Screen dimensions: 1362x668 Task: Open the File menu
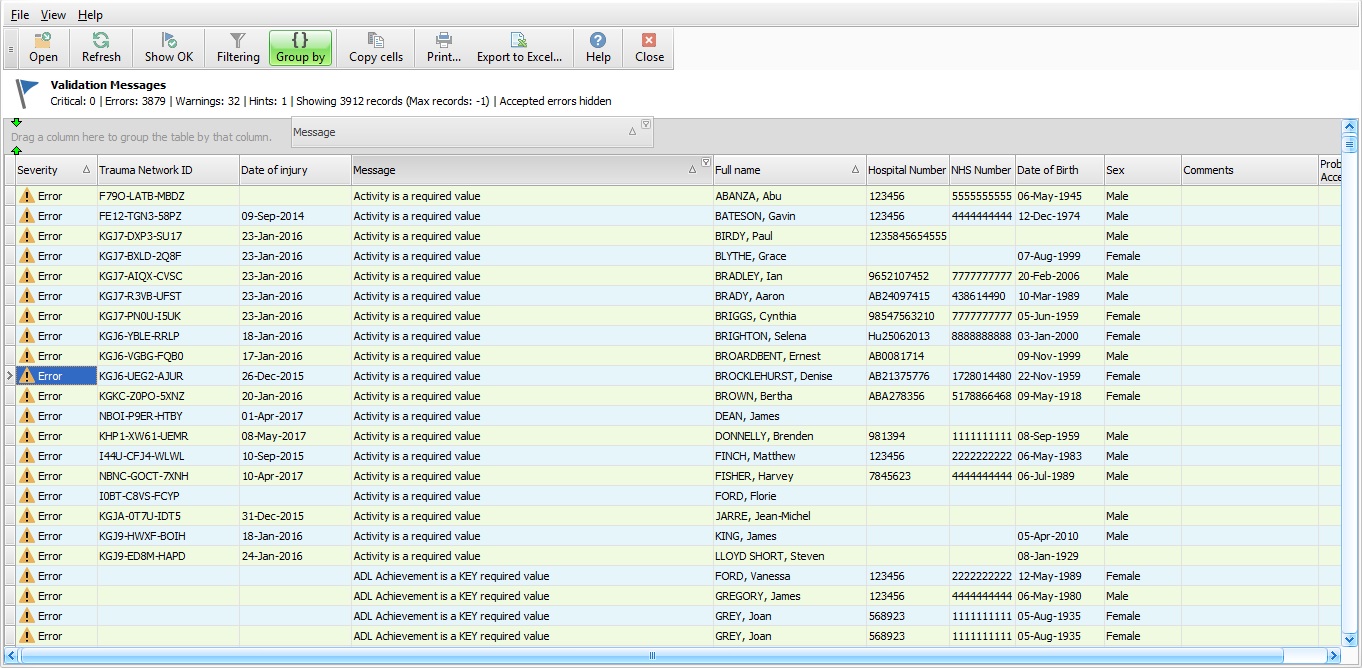click(x=20, y=15)
